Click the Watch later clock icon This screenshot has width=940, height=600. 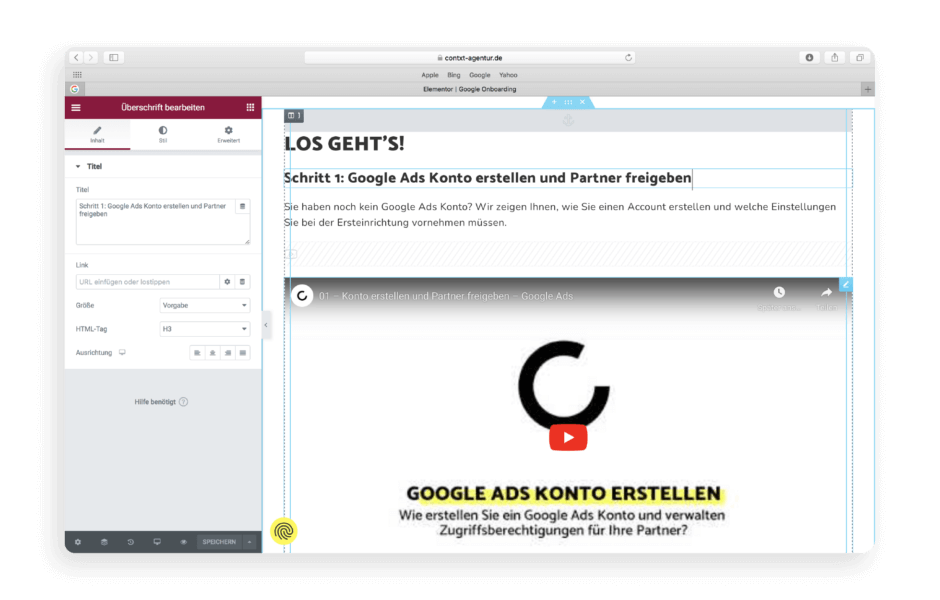[779, 293]
